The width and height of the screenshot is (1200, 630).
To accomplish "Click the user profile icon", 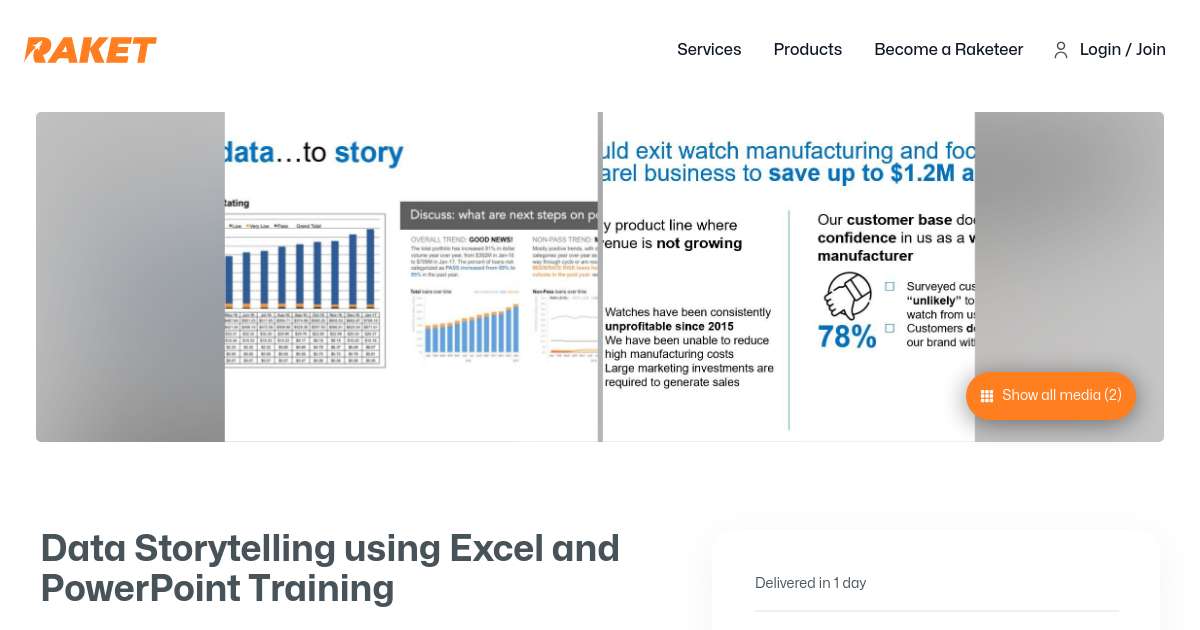I will point(1061,50).
